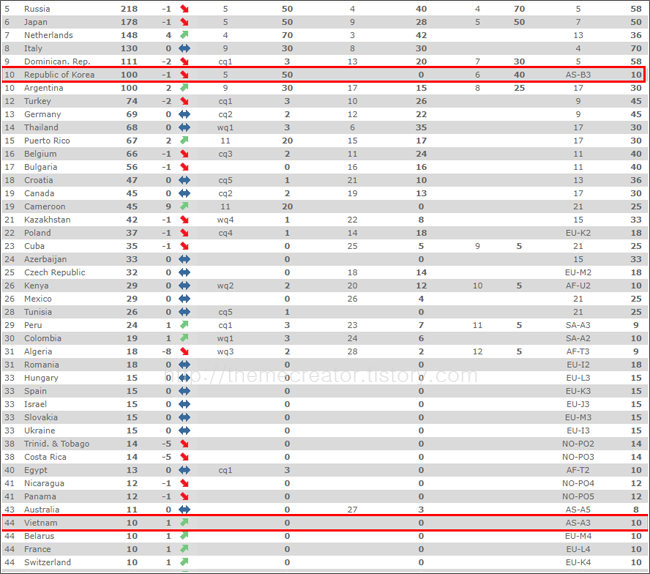Click the green up arrow in Argentina row
The height and width of the screenshot is (574, 650).
pos(184,87)
